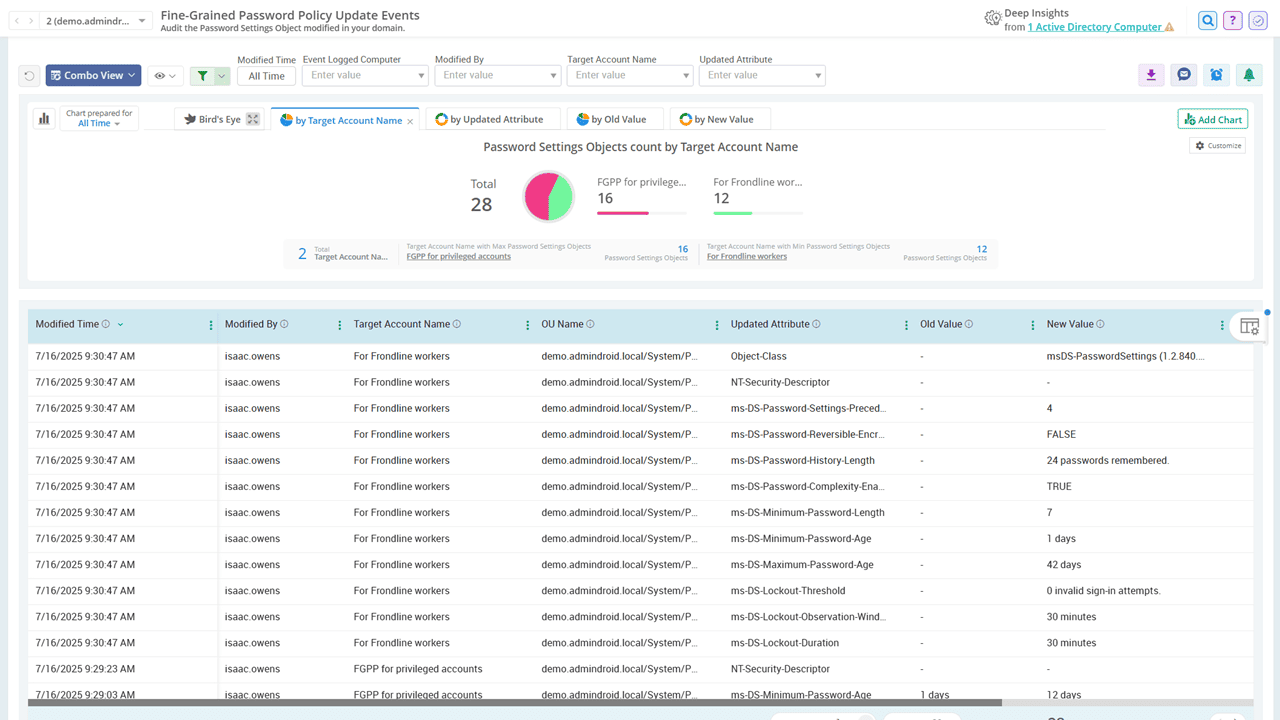
Task: Click the reset refresh icon beside Combo View
Action: pyautogui.click(x=30, y=76)
